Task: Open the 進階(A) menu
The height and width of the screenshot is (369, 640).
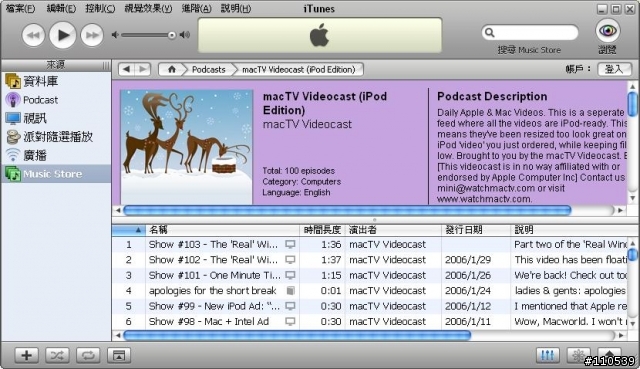Action: coord(196,9)
